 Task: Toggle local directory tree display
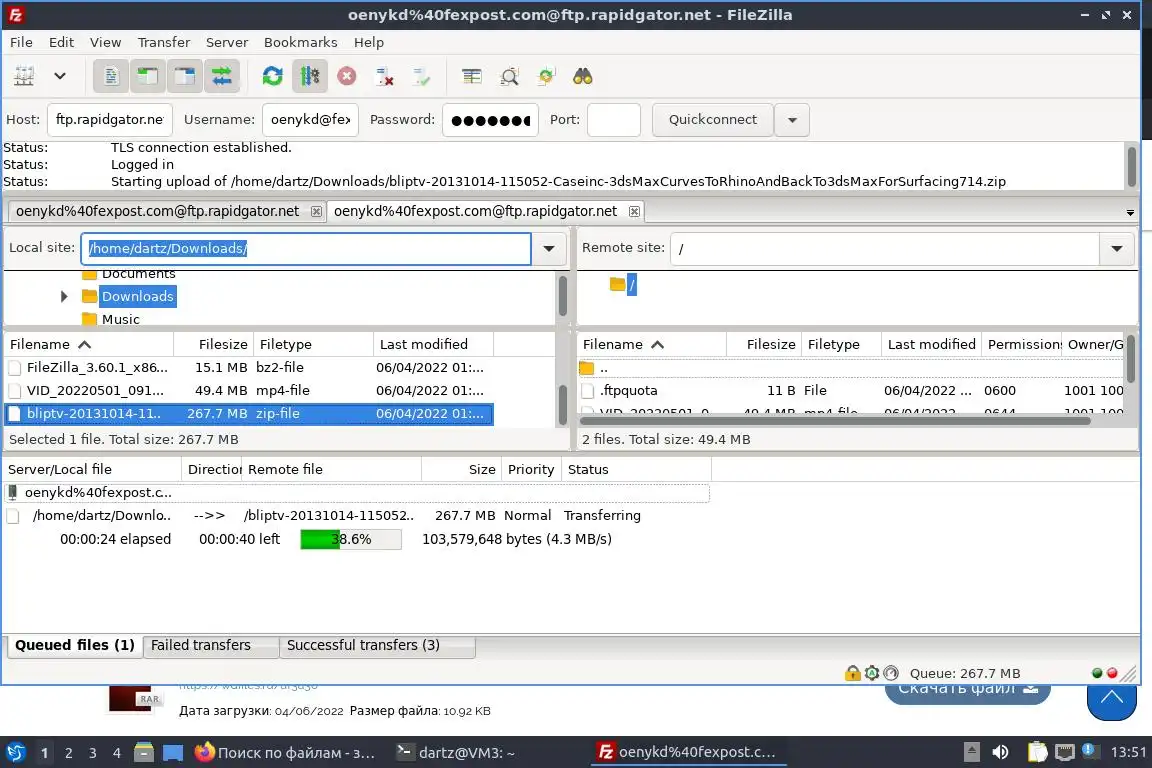pyautogui.click(x=148, y=76)
